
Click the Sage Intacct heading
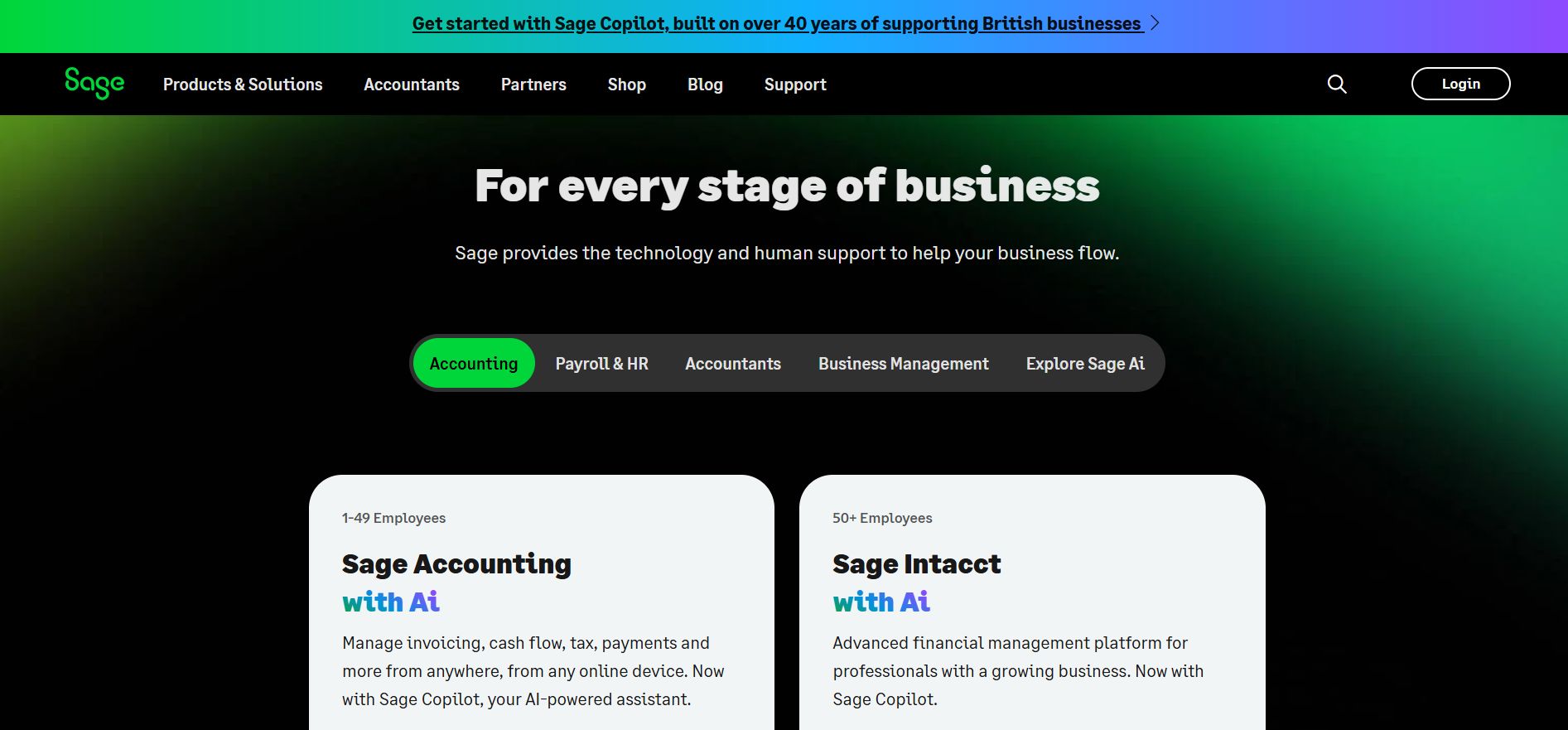916,563
